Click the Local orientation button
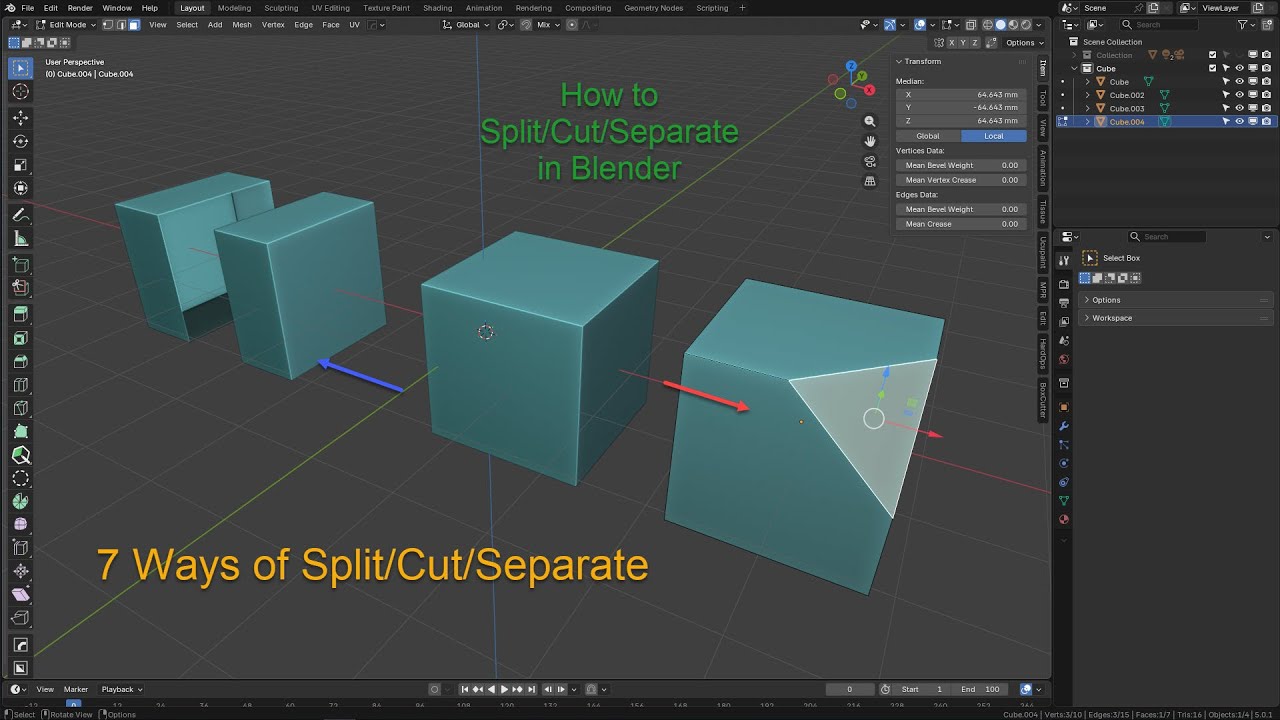The width and height of the screenshot is (1280, 720). (x=994, y=136)
